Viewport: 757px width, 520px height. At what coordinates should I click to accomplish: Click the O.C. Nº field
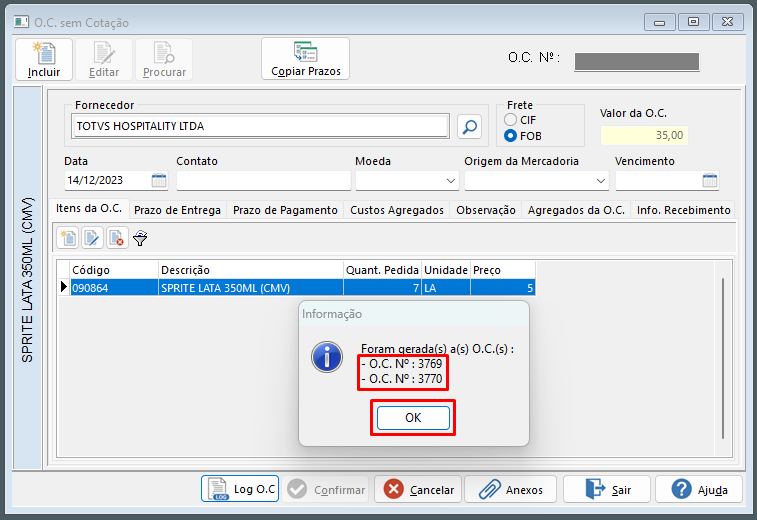click(637, 62)
